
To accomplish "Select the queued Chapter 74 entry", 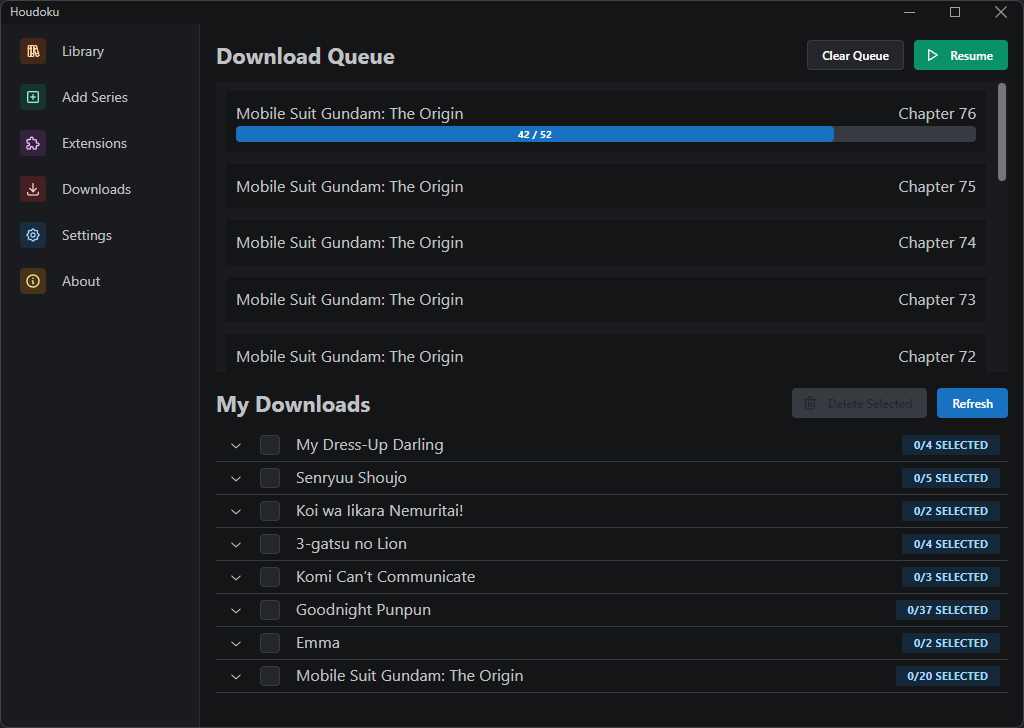I will pos(605,243).
